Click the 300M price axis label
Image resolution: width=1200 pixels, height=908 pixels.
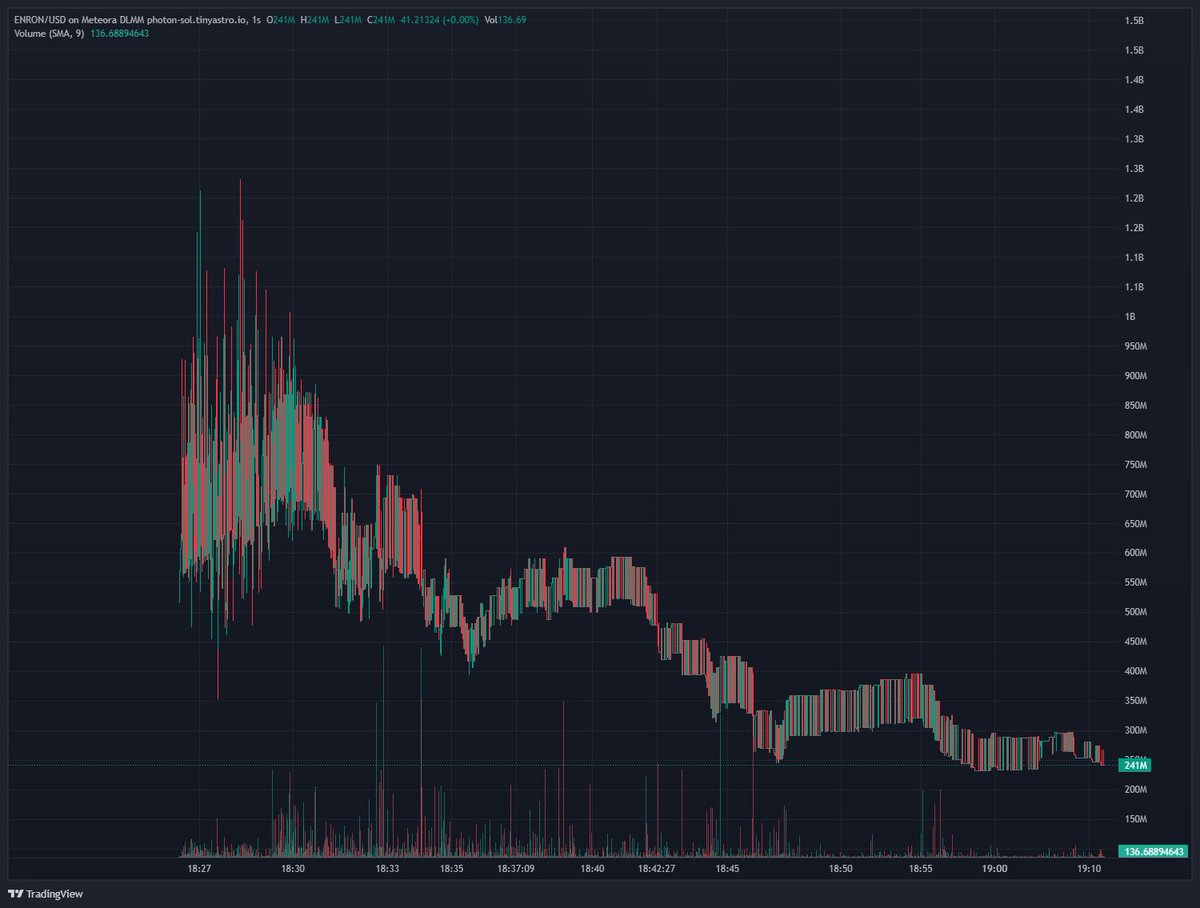coord(1135,730)
